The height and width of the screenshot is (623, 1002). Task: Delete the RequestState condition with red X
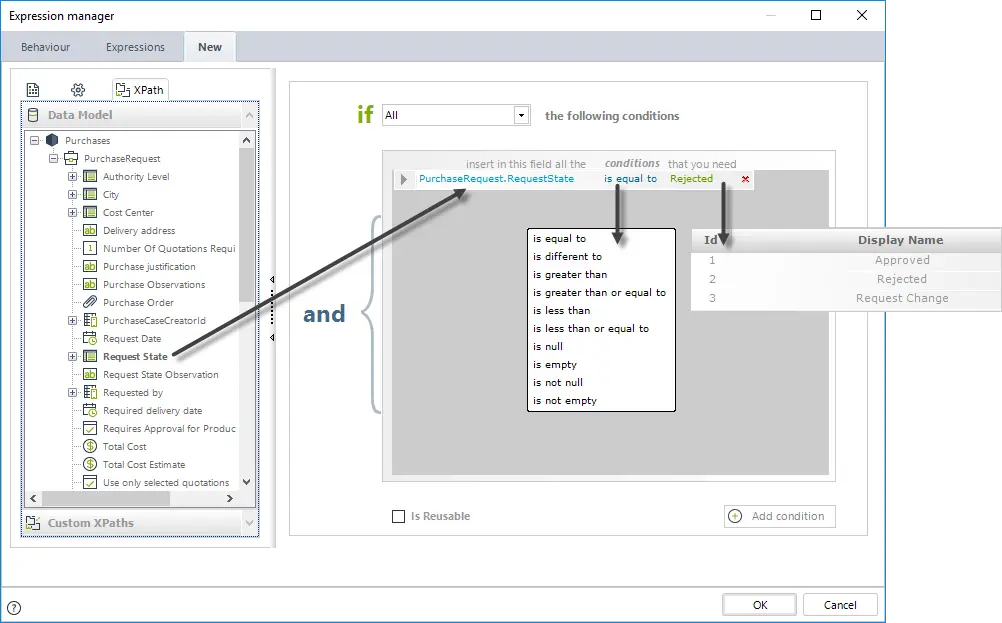point(745,179)
